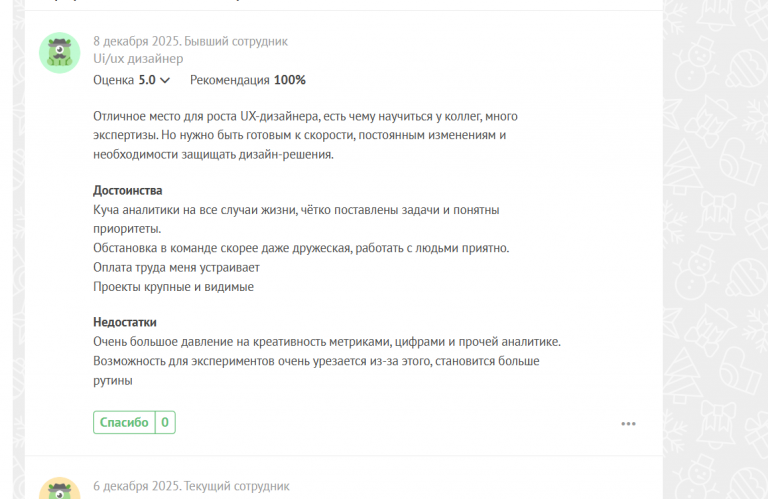Click the Ui/ux дизайнер job title
This screenshot has height=499, width=768.
coord(138,59)
